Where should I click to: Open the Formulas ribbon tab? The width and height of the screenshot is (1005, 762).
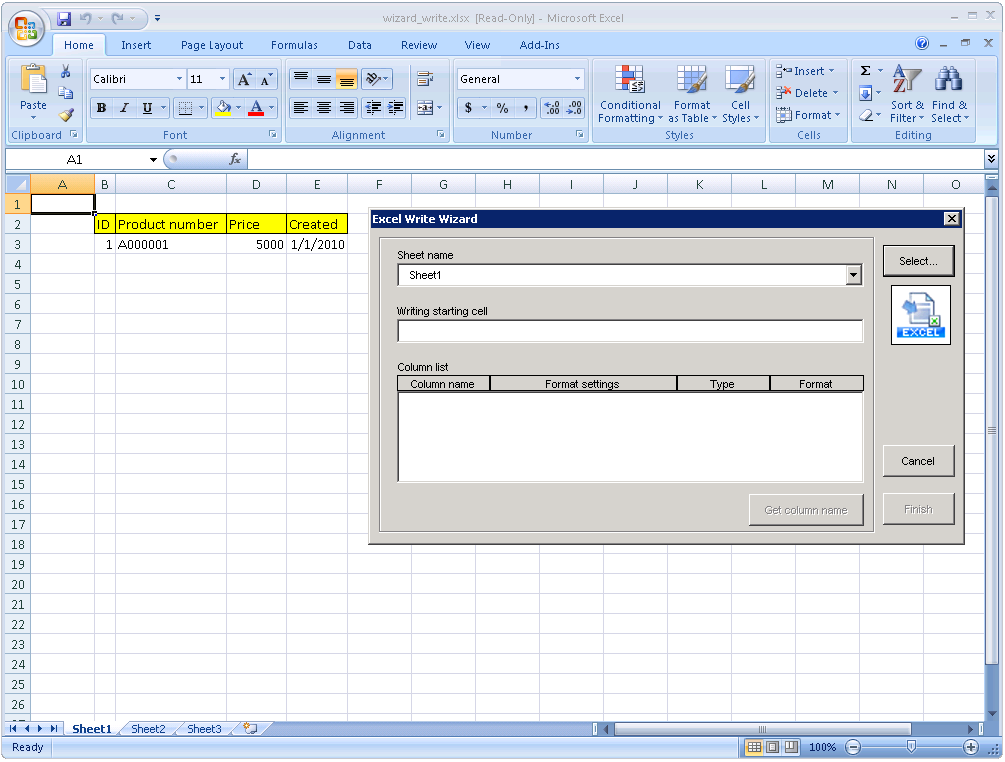click(294, 45)
